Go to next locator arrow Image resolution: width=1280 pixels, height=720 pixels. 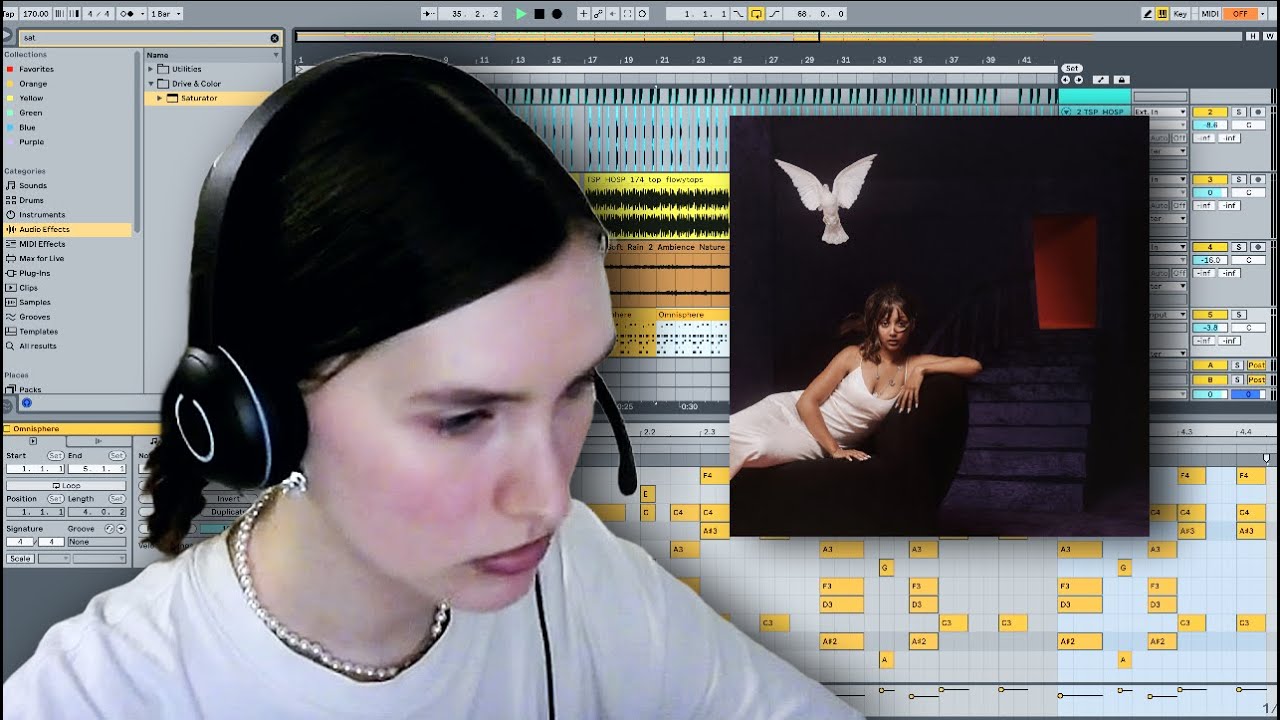(x=1078, y=80)
